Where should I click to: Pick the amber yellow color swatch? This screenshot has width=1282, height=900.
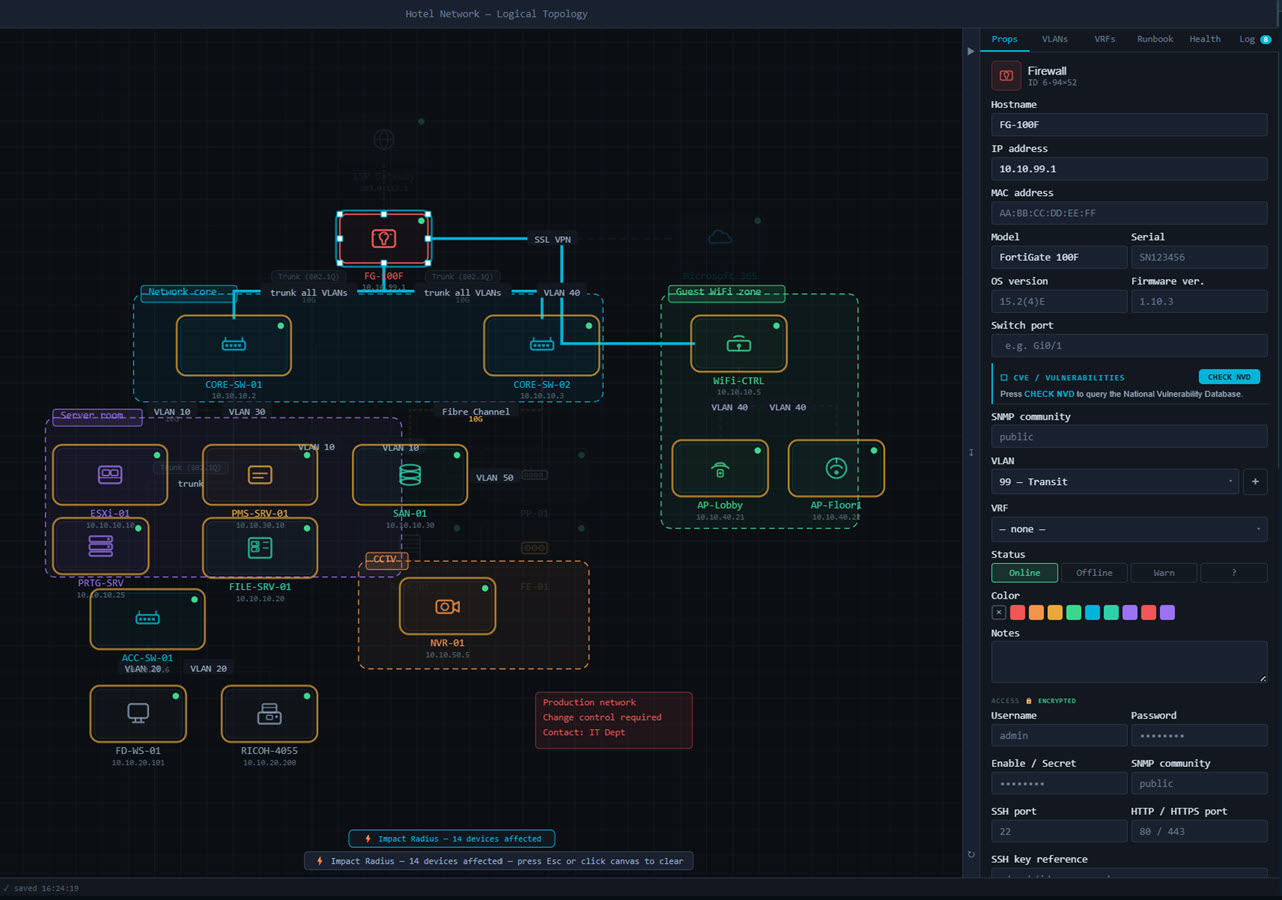coord(1055,612)
